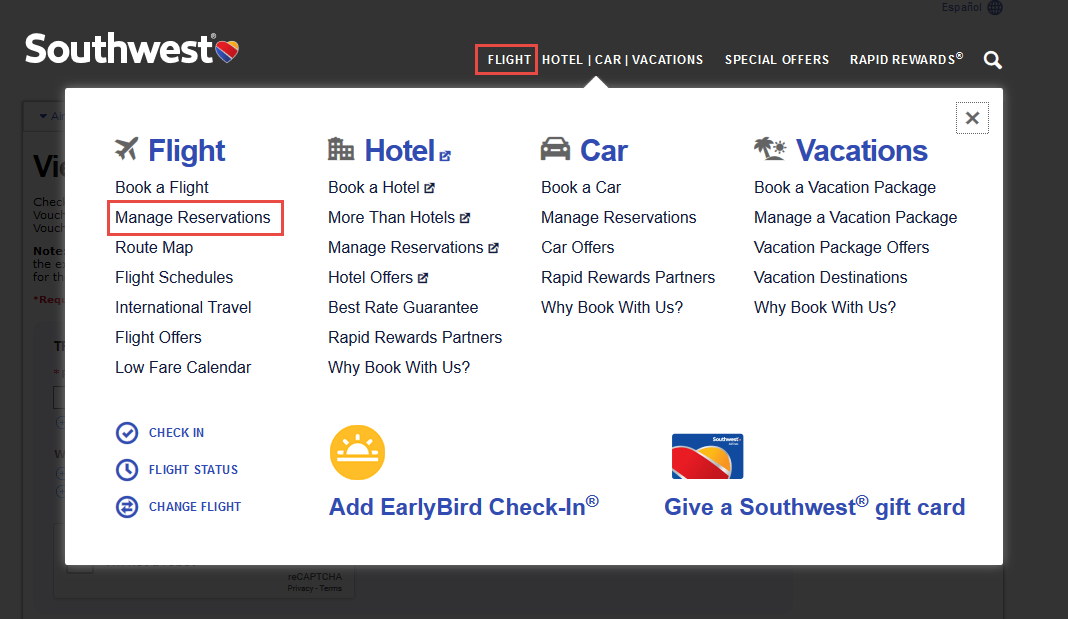This screenshot has height=619, width=1068.
Task: Open Route Map link
Action: (x=154, y=247)
